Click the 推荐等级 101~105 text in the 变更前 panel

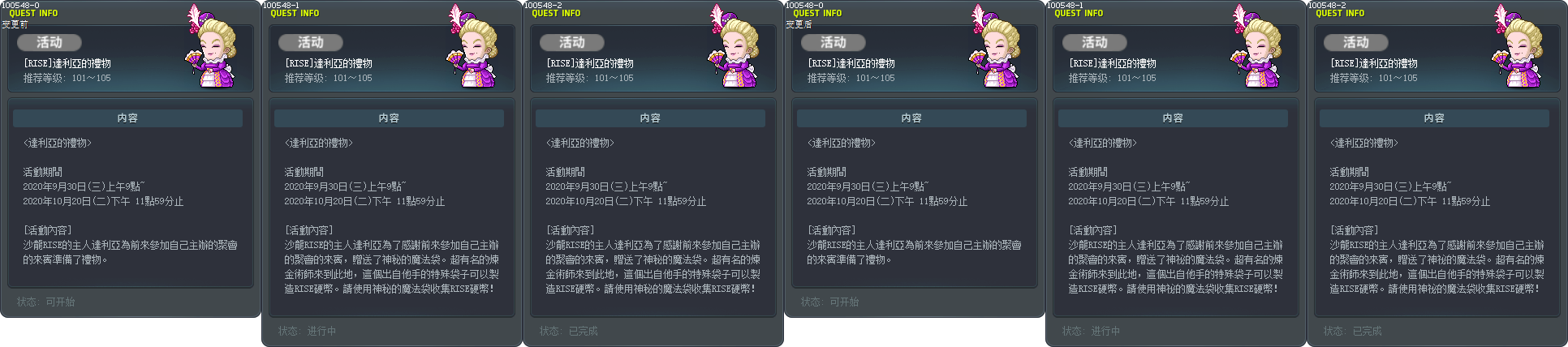[67, 78]
